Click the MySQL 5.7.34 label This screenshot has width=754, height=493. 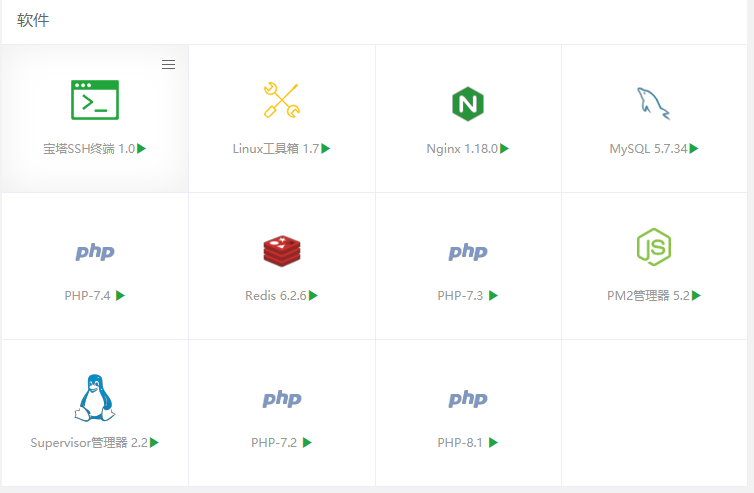[649, 149]
